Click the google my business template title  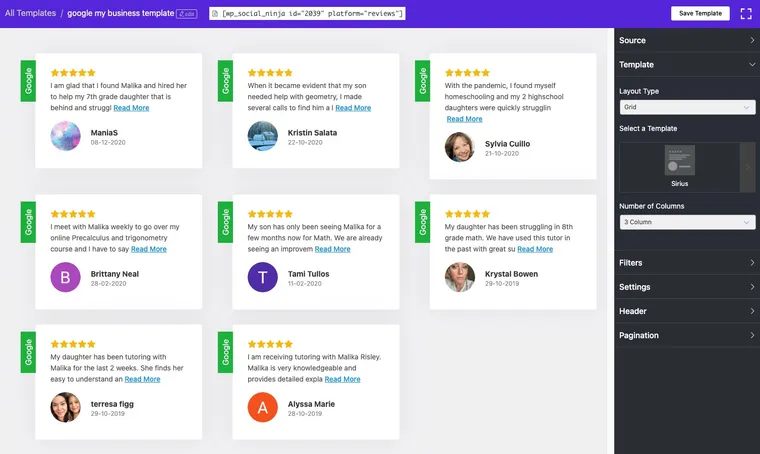click(x=121, y=13)
